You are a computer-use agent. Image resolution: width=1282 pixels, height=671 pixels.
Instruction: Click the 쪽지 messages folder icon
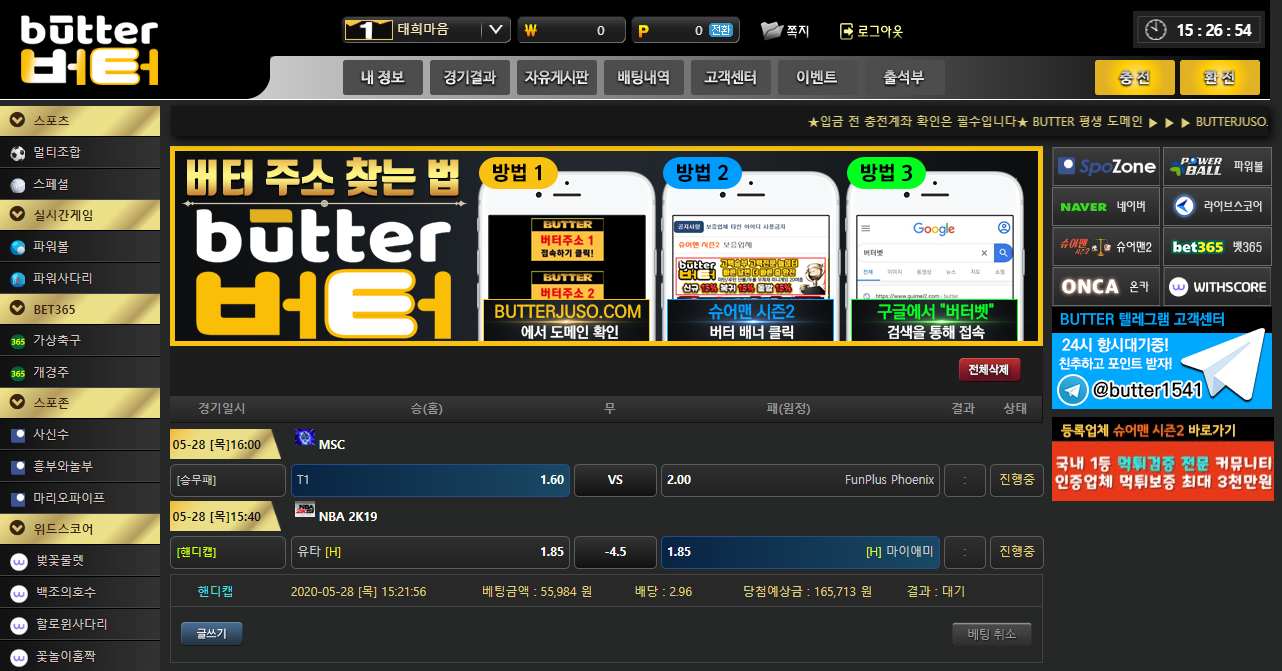pyautogui.click(x=771, y=31)
